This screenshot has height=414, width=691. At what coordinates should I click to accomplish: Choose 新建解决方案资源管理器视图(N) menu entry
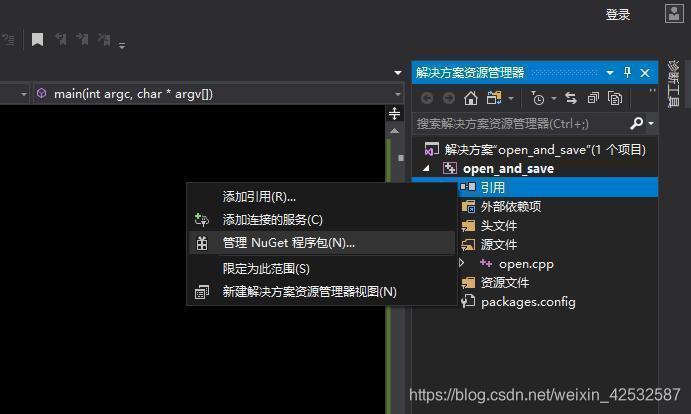click(x=322, y=292)
